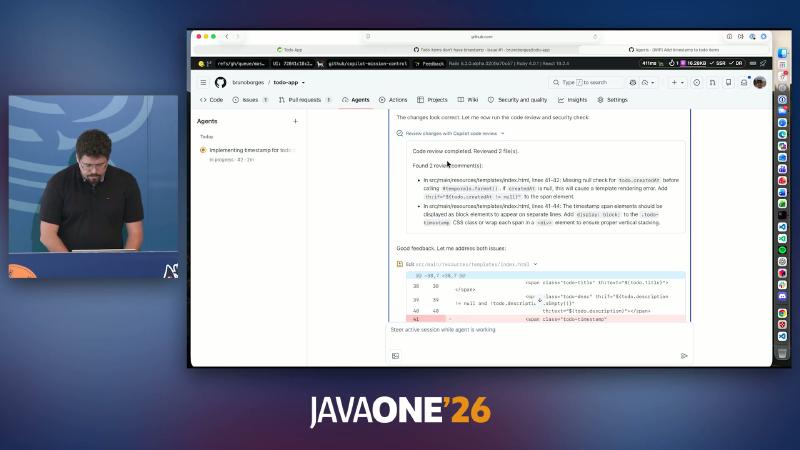This screenshot has width=800, height=450.
Task: Open the Create new plus dropdown
Action: (678, 82)
